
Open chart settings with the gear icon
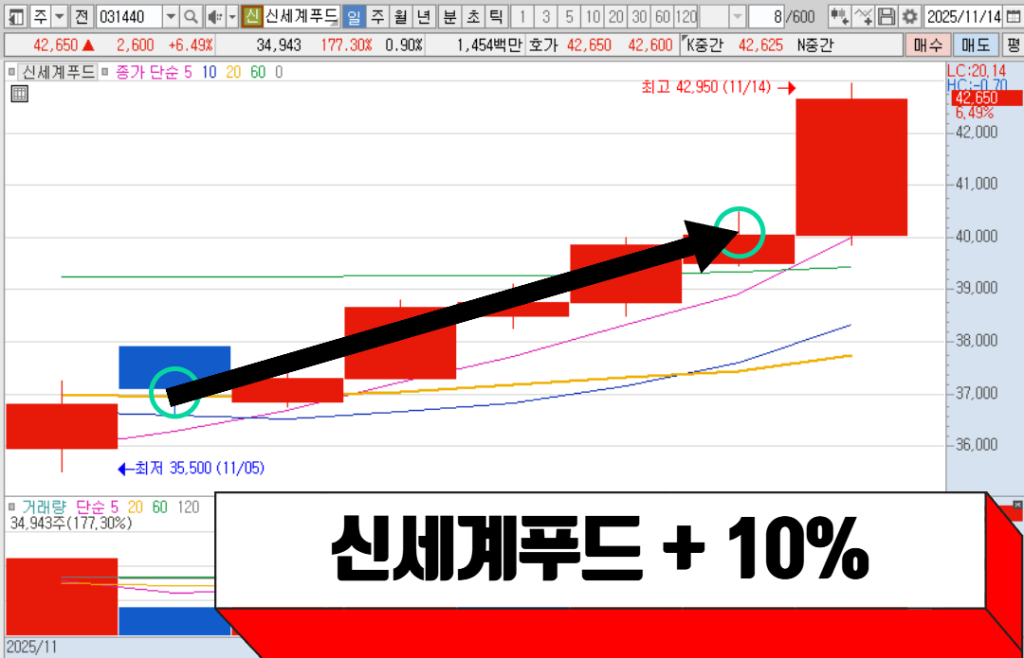[909, 17]
